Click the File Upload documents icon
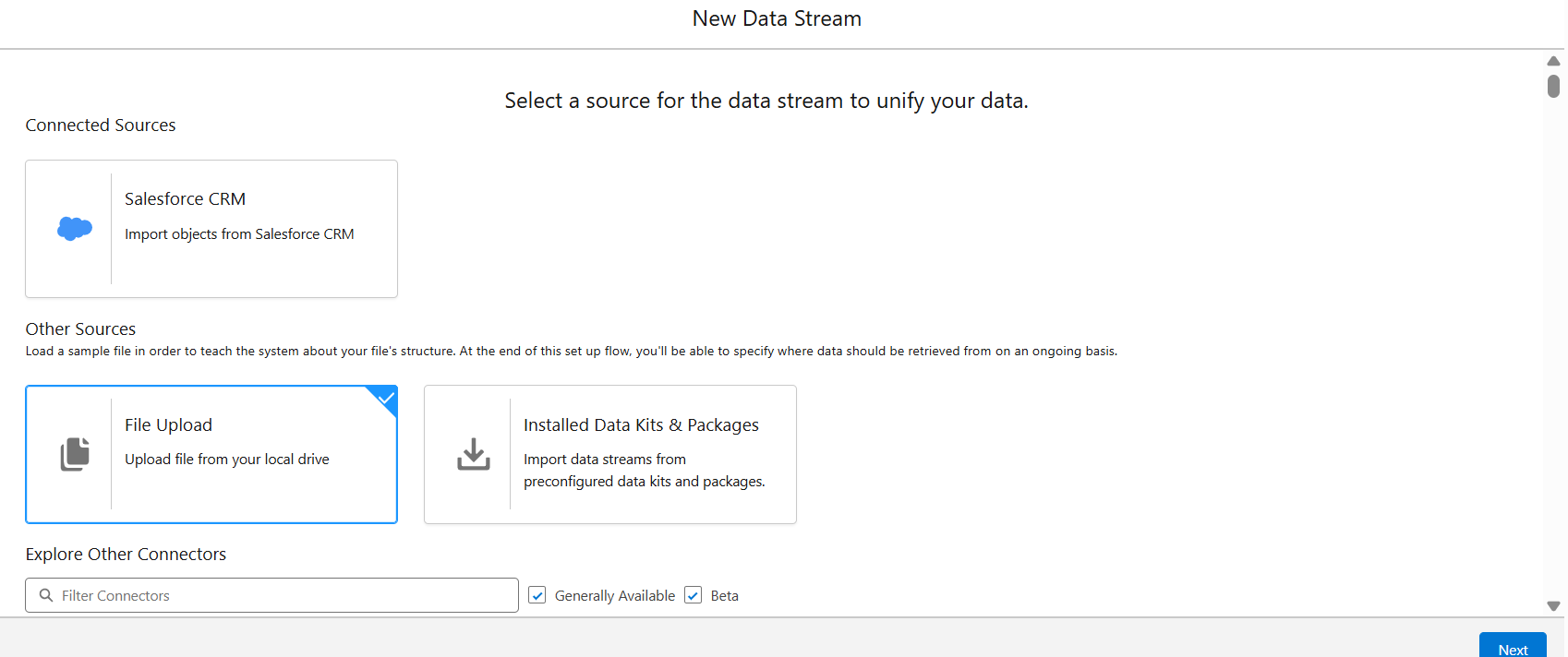 tap(75, 454)
